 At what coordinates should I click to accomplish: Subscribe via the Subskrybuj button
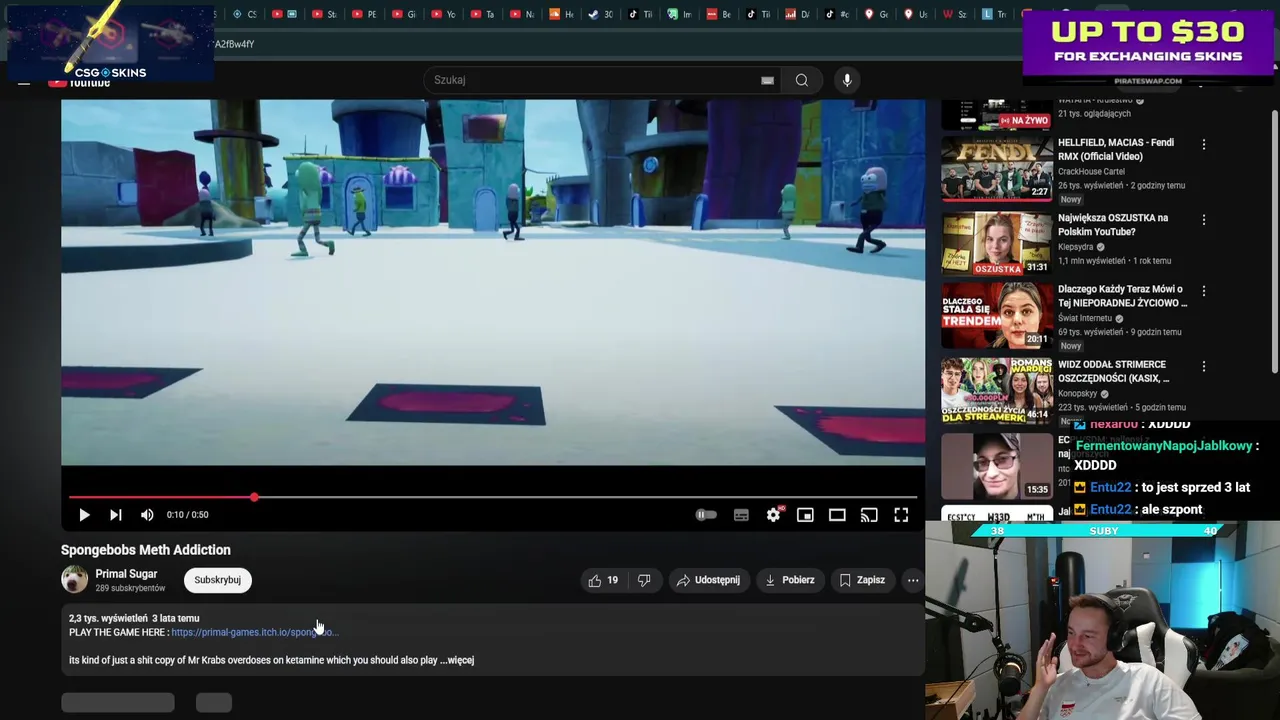tap(217, 580)
